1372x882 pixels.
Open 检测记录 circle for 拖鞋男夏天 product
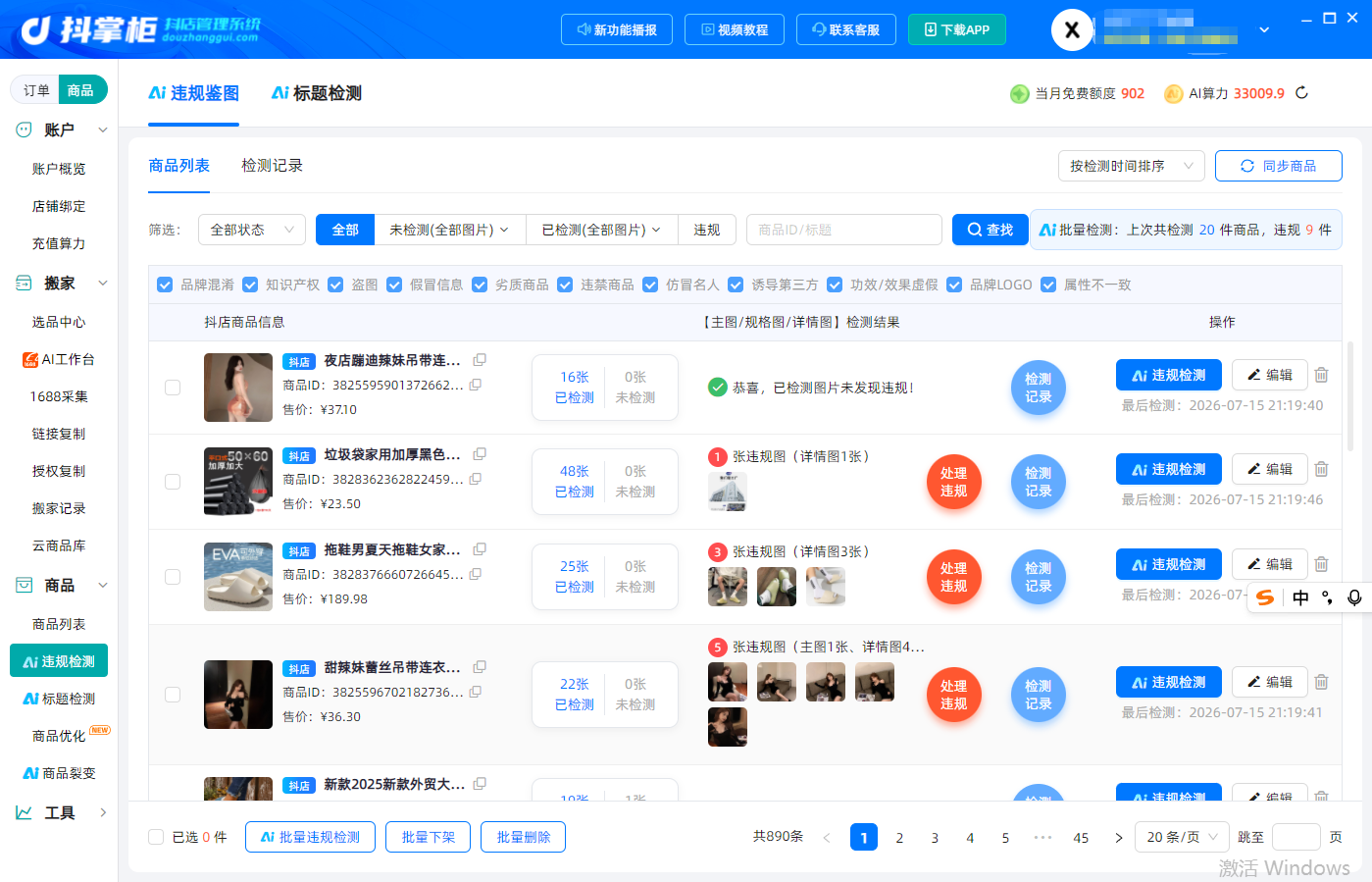[x=1038, y=577]
